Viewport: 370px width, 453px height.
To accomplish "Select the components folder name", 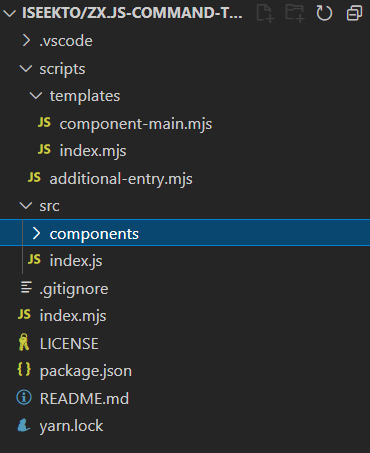I will point(94,234).
